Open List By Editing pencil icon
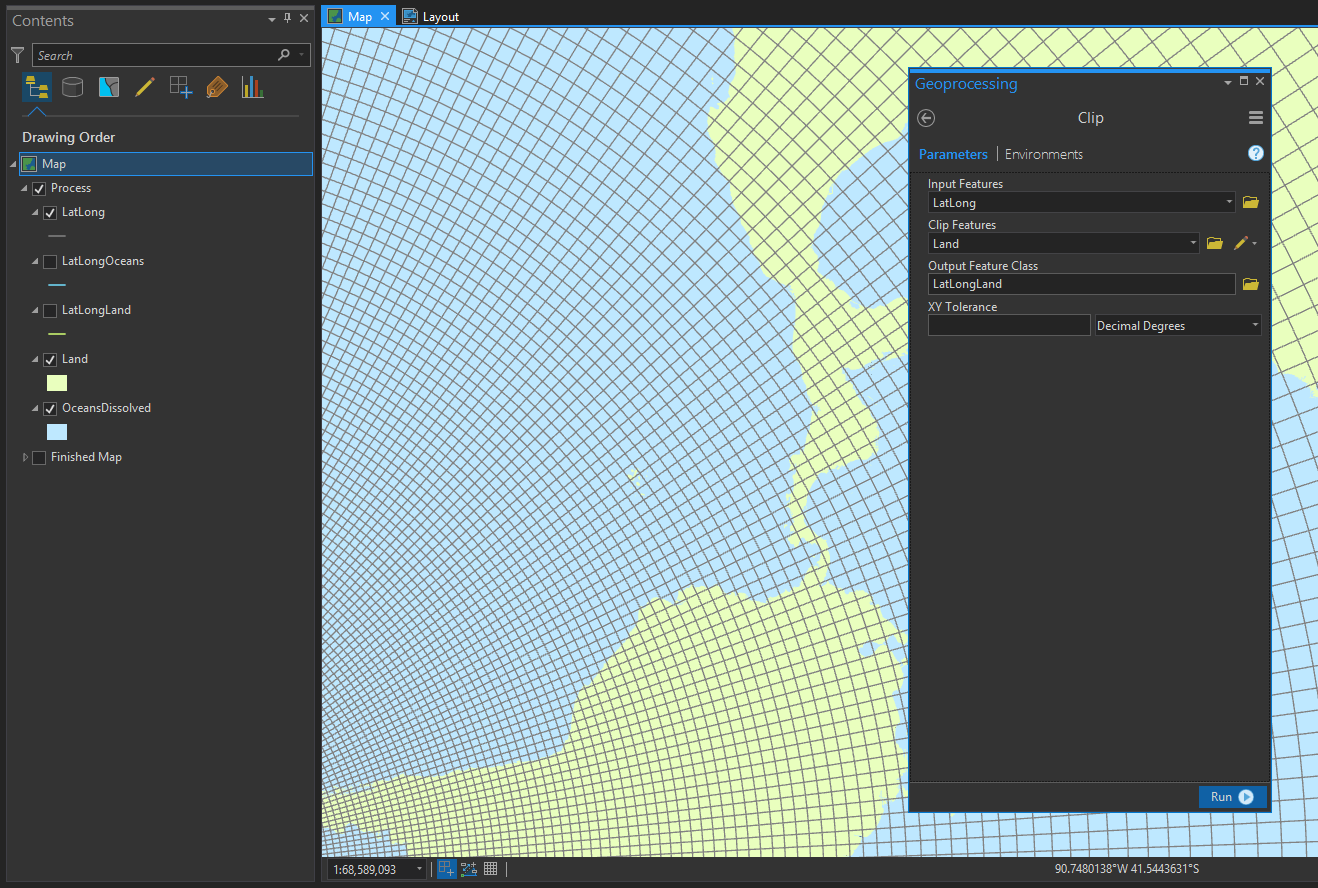 (x=145, y=87)
